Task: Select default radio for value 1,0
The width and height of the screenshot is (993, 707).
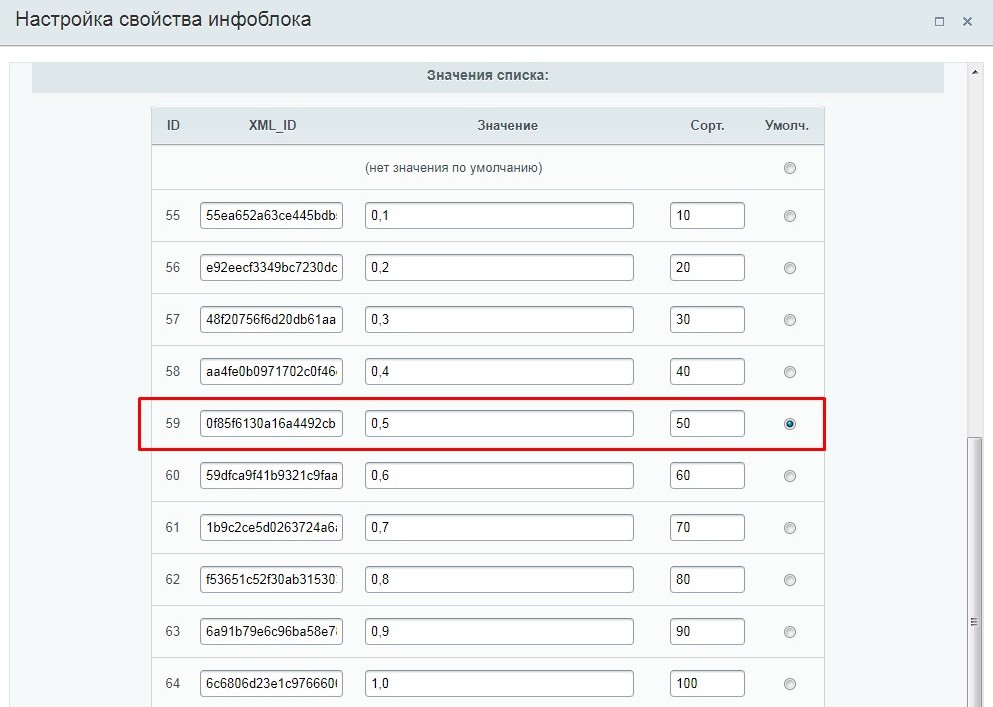Action: tap(790, 684)
